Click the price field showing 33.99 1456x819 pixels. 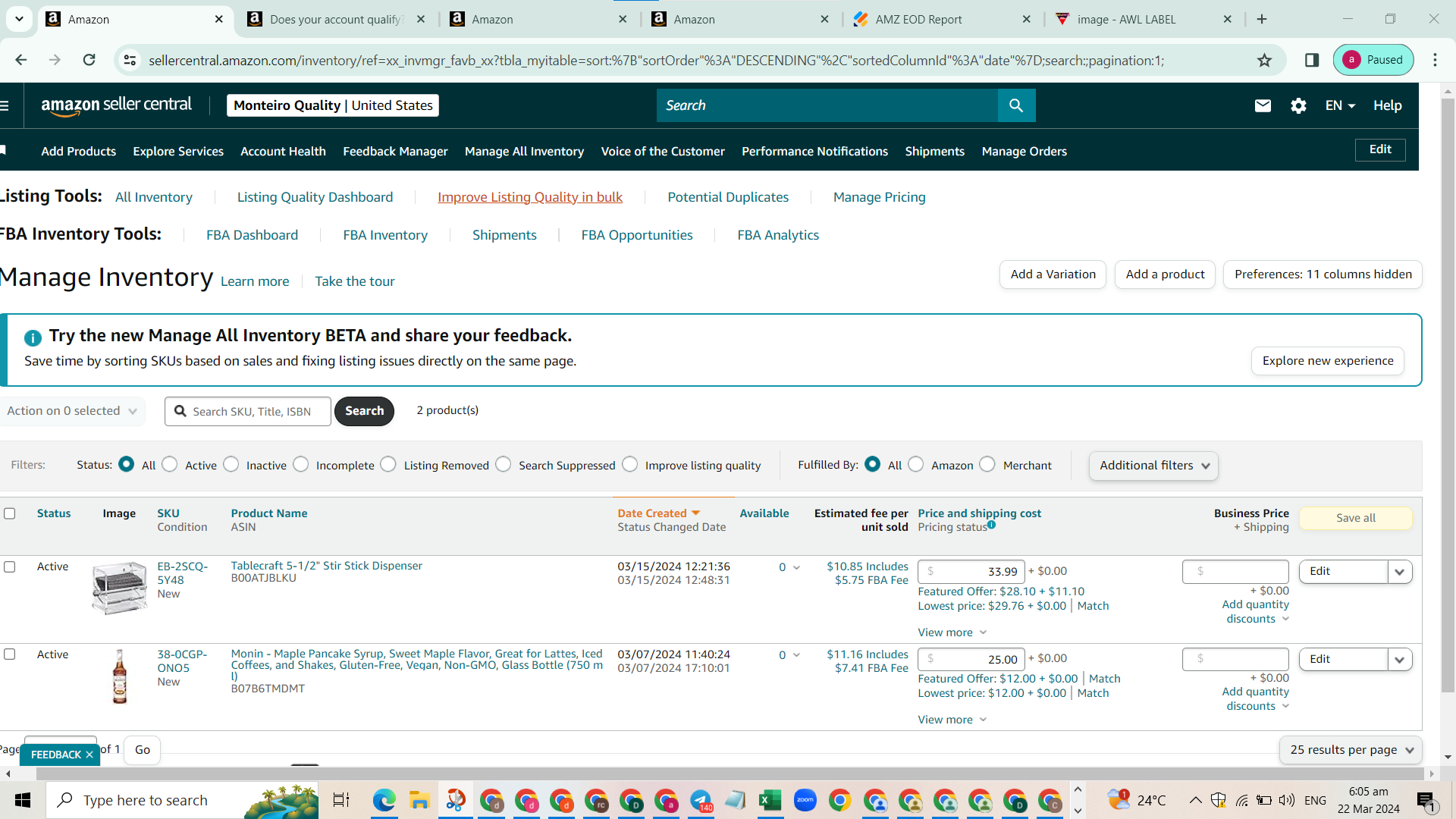coord(971,572)
